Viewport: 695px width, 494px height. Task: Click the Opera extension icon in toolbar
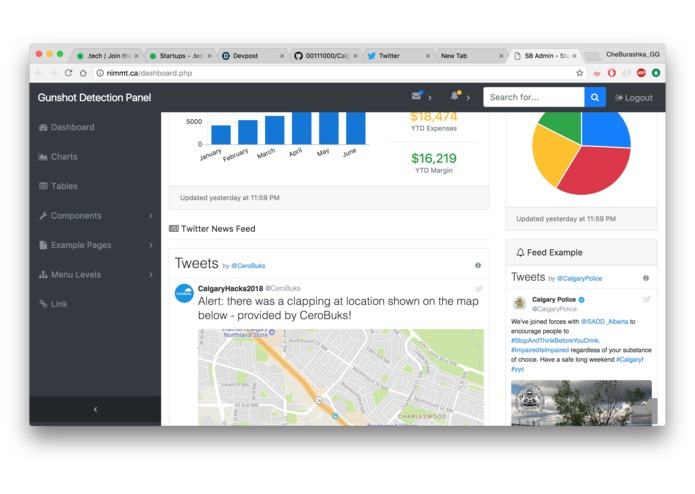click(x=612, y=73)
